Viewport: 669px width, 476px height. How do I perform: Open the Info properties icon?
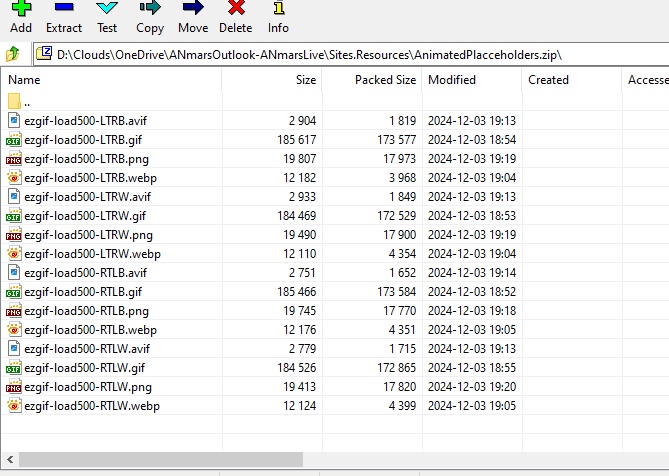278,10
